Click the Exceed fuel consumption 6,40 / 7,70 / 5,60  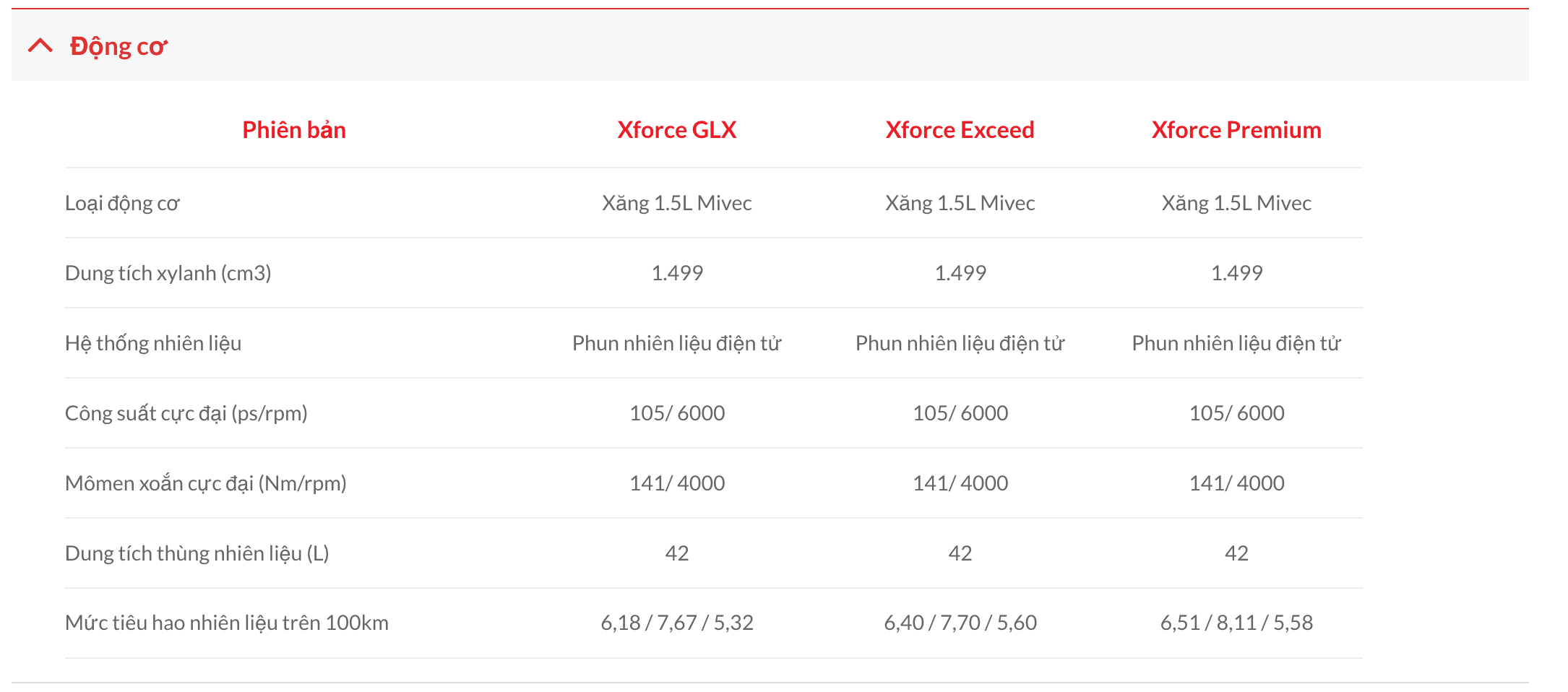[x=960, y=623]
